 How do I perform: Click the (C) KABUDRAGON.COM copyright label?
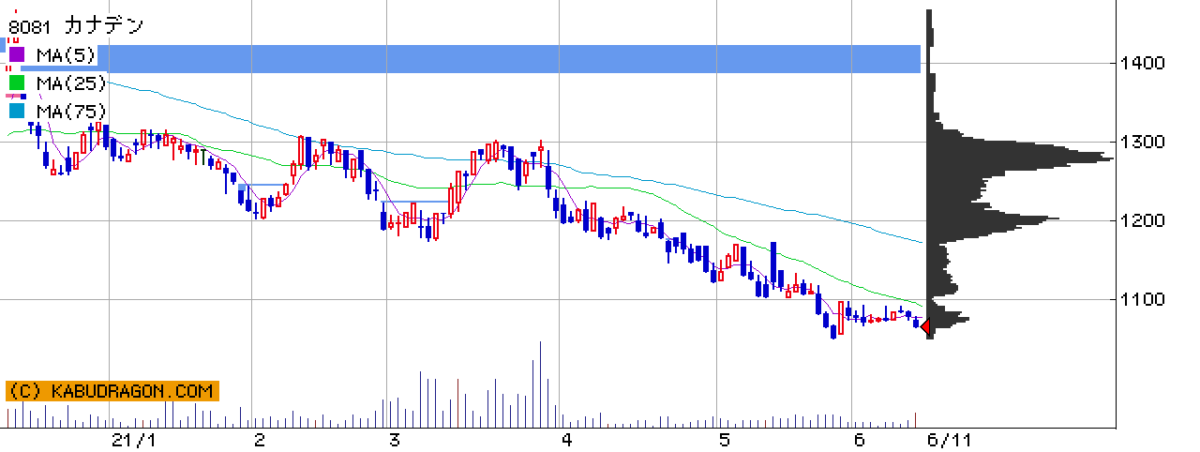tap(112, 391)
